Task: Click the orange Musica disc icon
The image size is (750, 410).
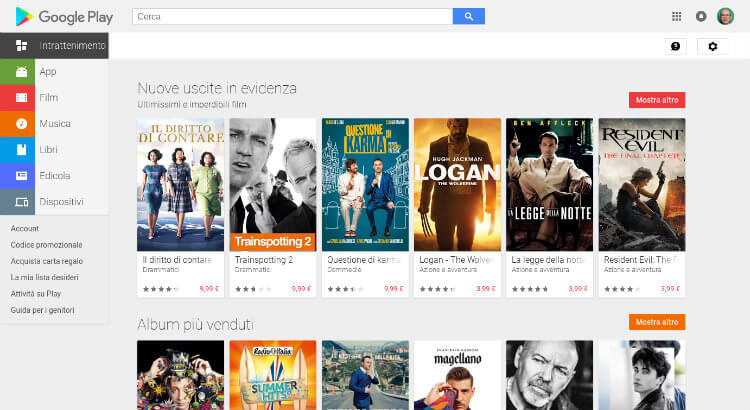Action: 22,124
